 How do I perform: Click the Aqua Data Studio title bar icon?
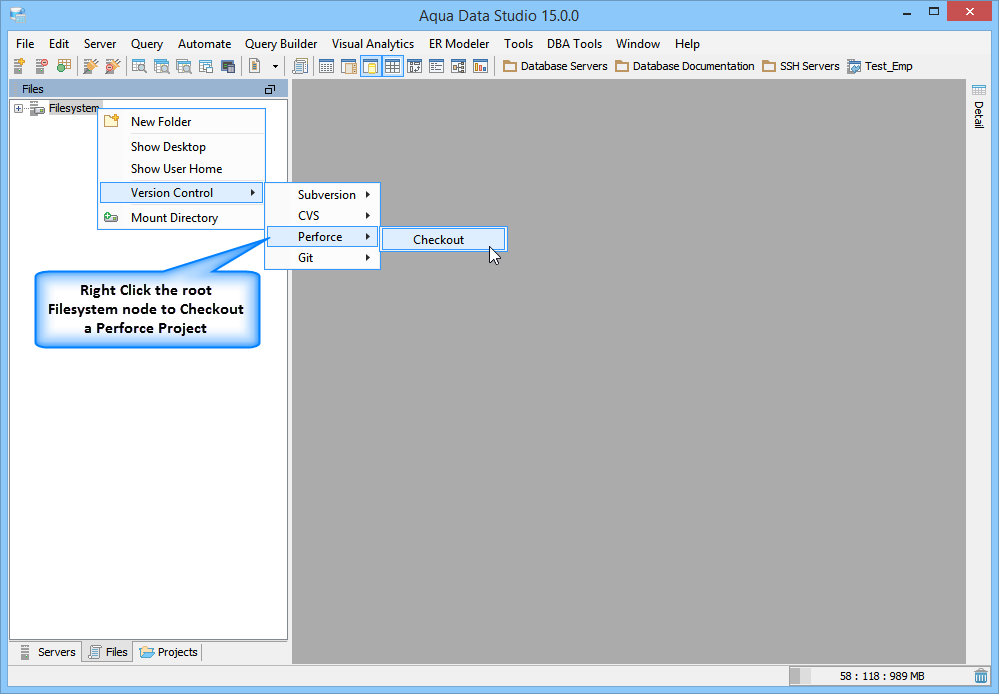18,14
